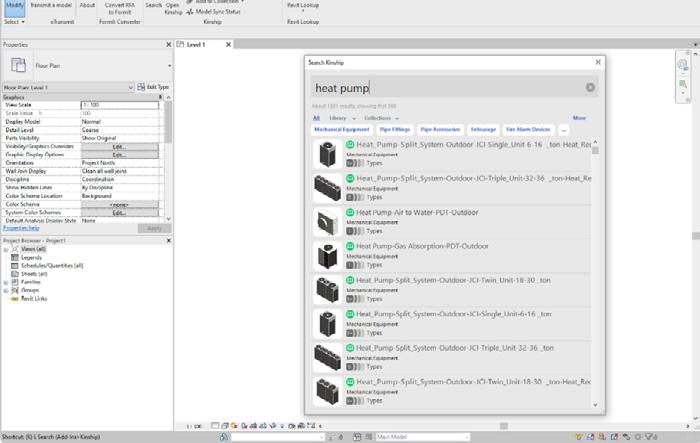Filter by Mechanical Equipment category
This screenshot has height=443, width=700.
pyautogui.click(x=342, y=130)
